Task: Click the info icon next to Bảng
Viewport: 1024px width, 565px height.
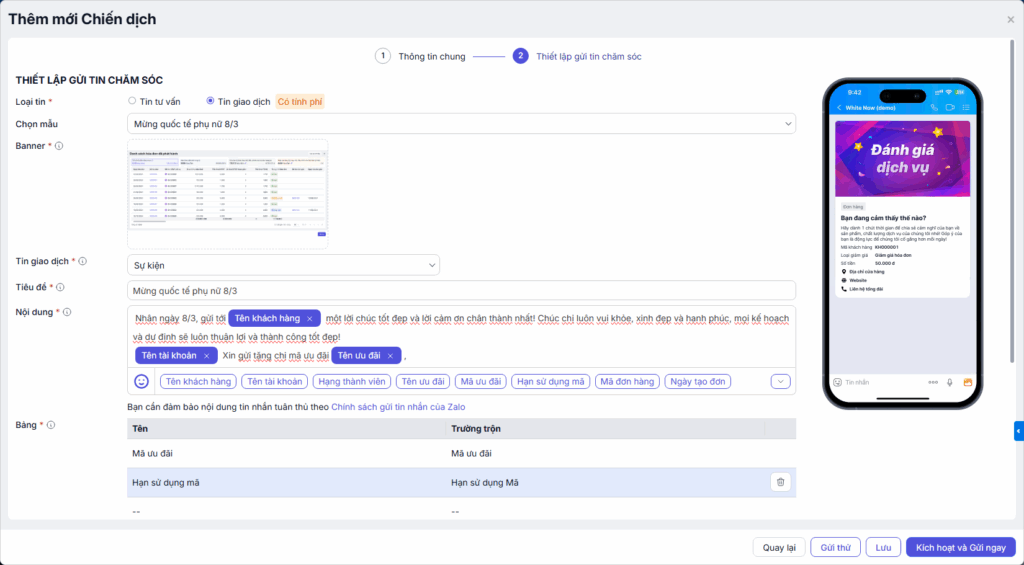Action: pyautogui.click(x=51, y=425)
